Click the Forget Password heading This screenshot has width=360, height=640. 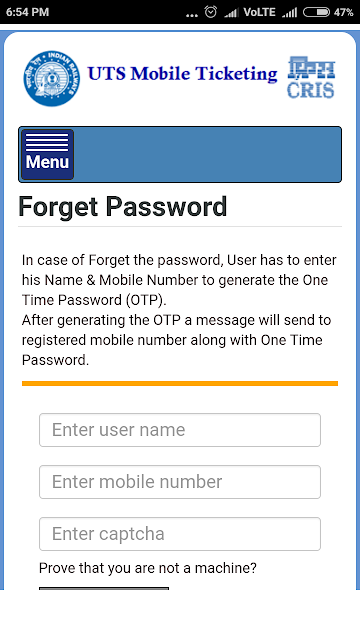pos(122,207)
